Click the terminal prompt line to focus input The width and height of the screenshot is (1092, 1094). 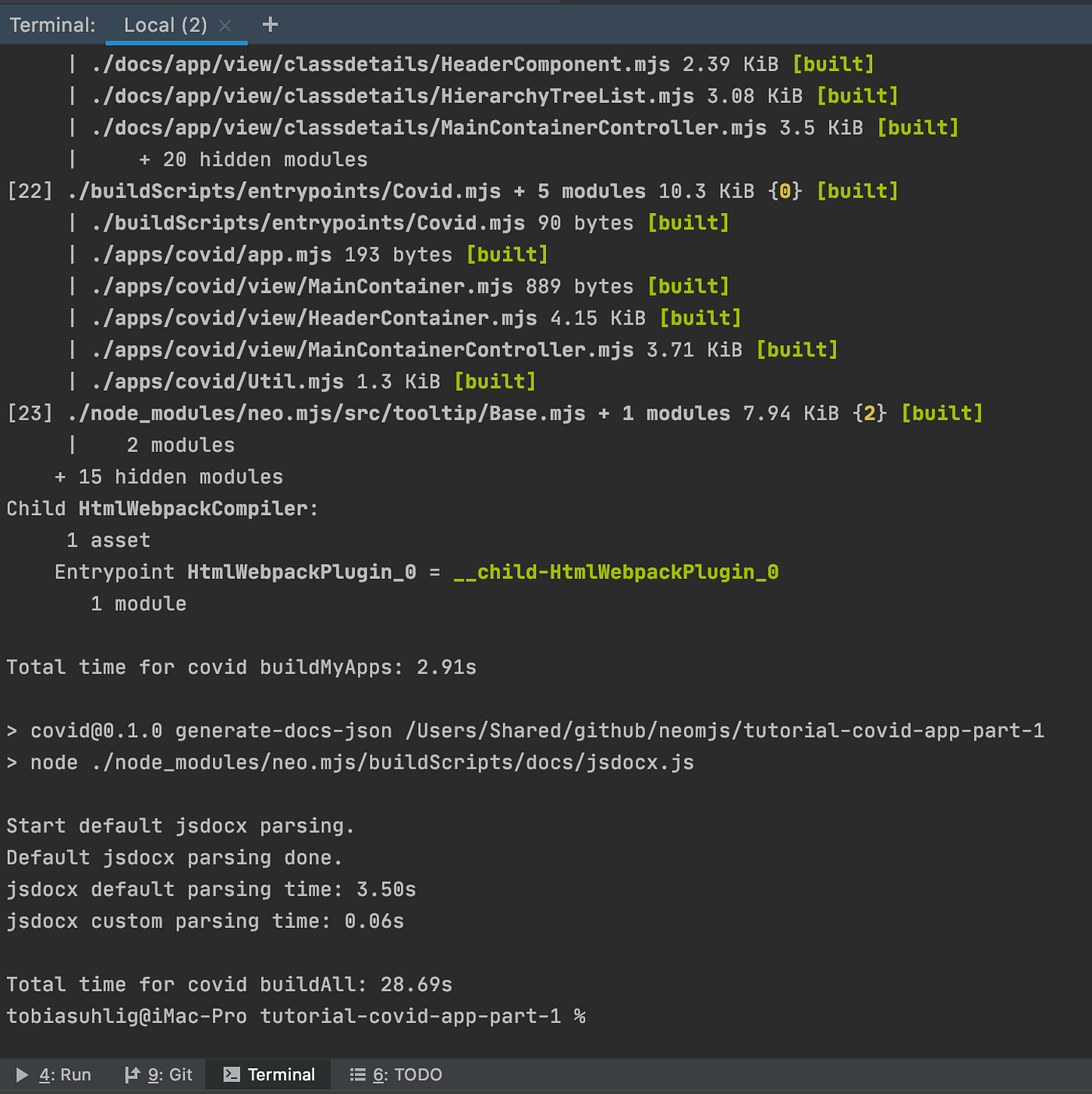tap(312, 1016)
